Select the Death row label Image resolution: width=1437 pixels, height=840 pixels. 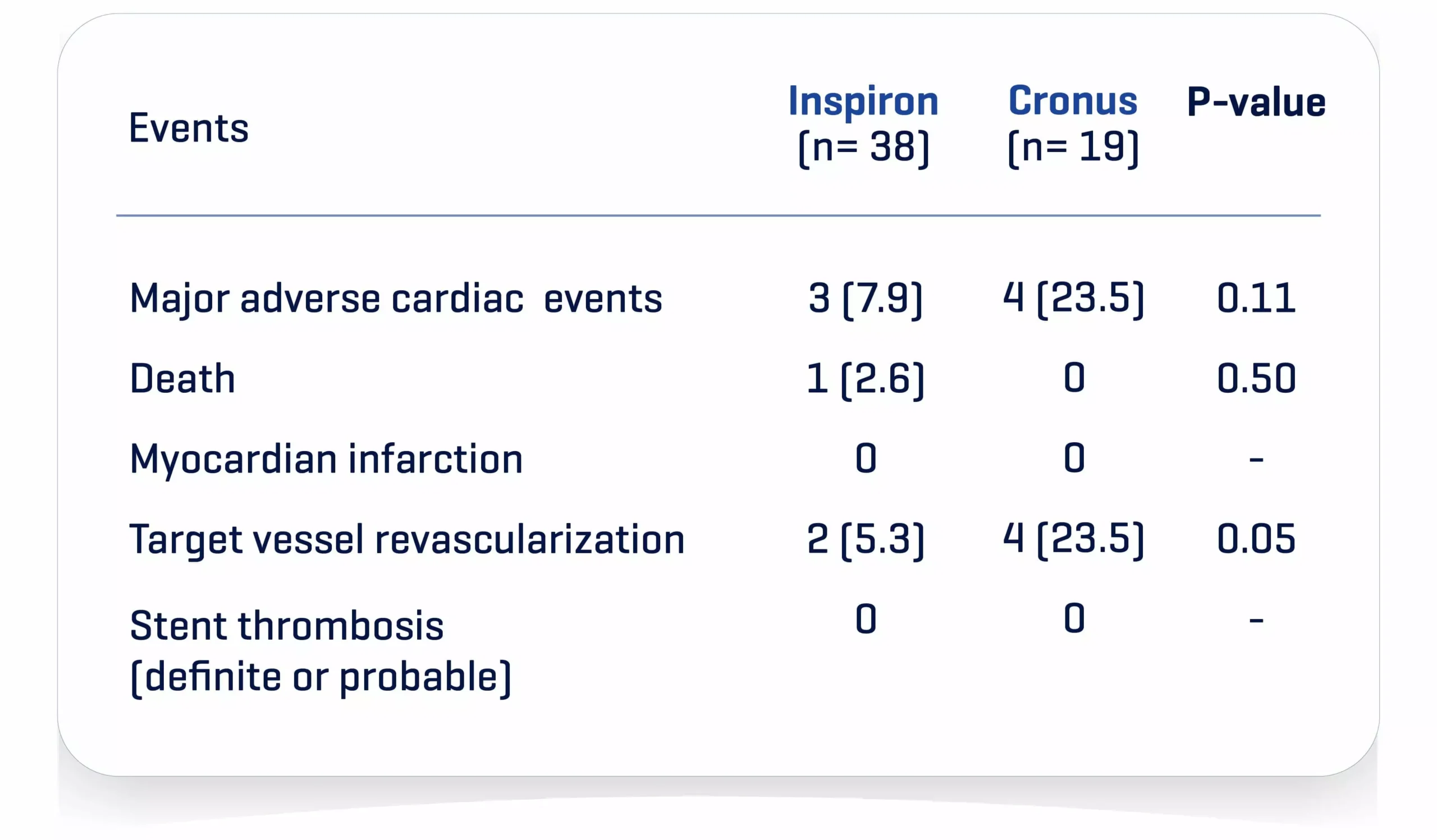[182, 379]
